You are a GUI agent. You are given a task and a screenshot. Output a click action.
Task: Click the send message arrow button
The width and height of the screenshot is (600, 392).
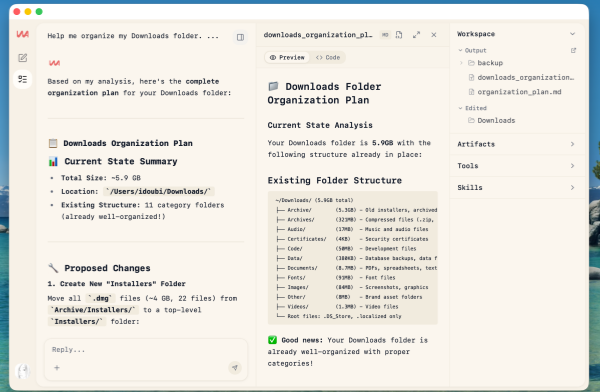[235, 368]
